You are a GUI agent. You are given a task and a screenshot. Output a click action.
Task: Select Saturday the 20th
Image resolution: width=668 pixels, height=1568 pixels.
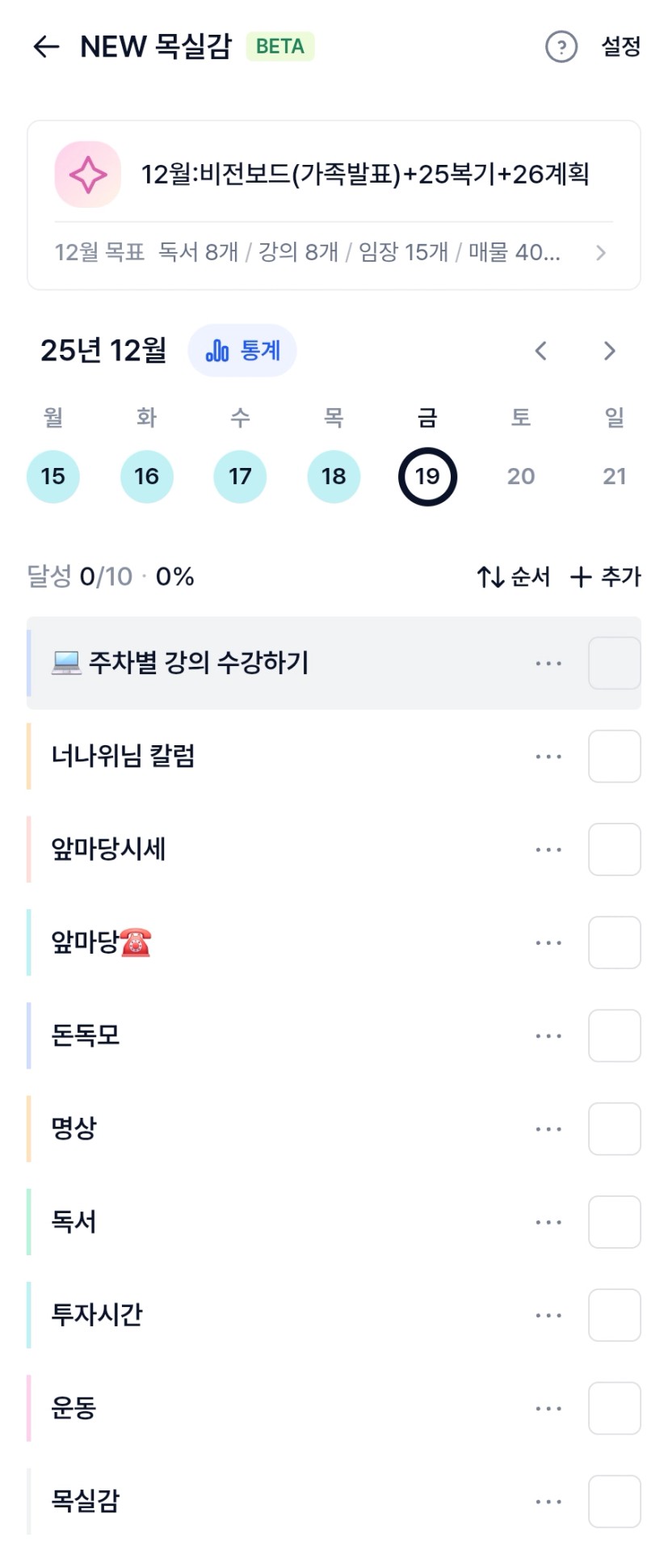(521, 477)
